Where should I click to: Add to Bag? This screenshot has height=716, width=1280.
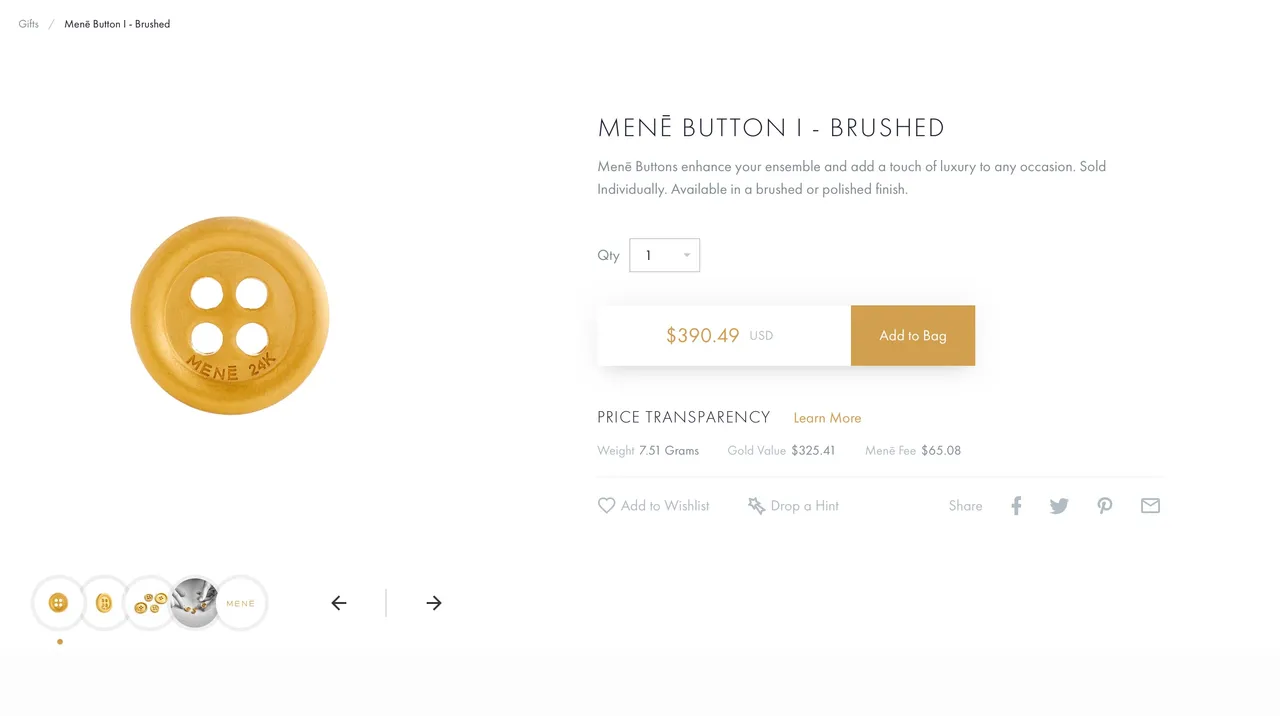coord(913,336)
